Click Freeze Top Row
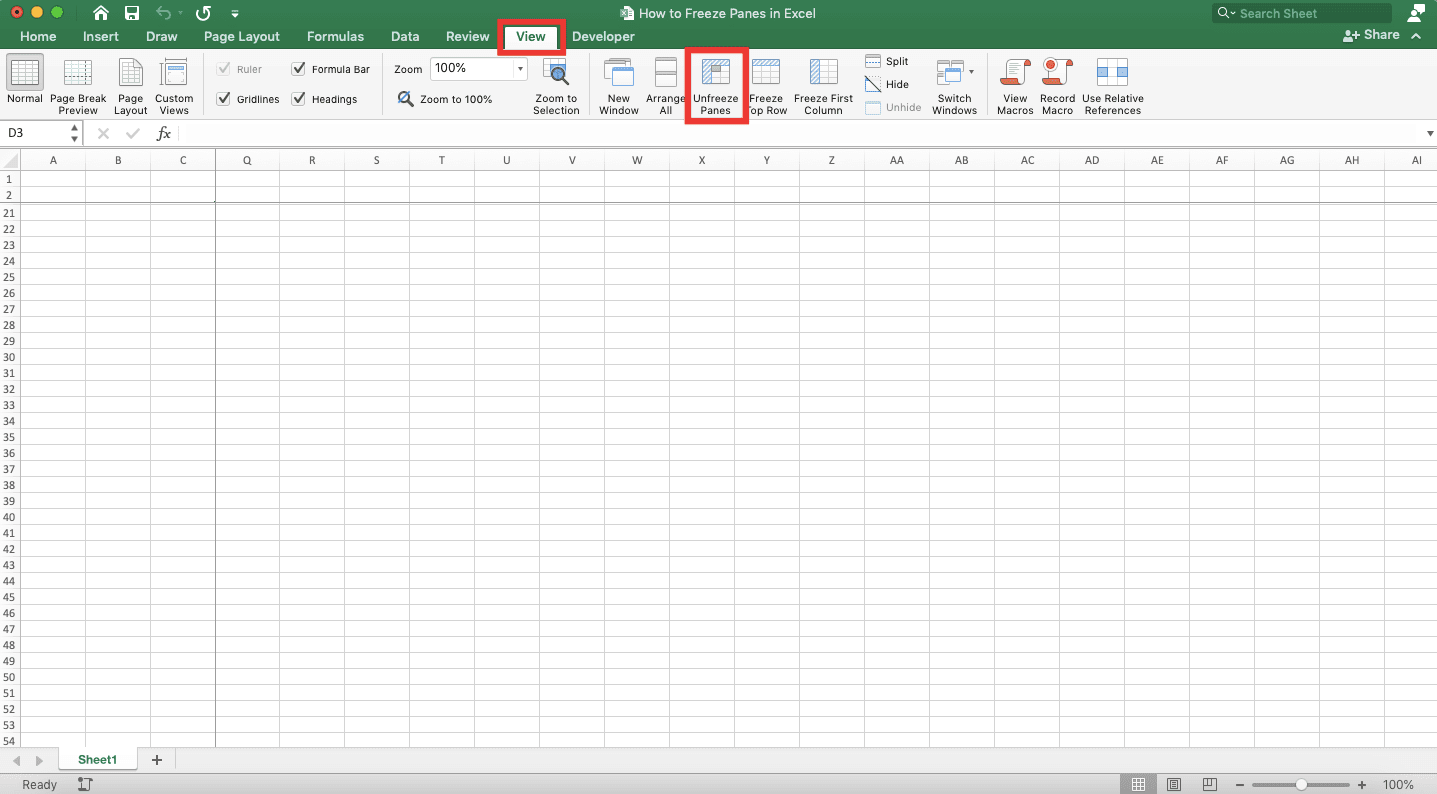 coord(767,87)
